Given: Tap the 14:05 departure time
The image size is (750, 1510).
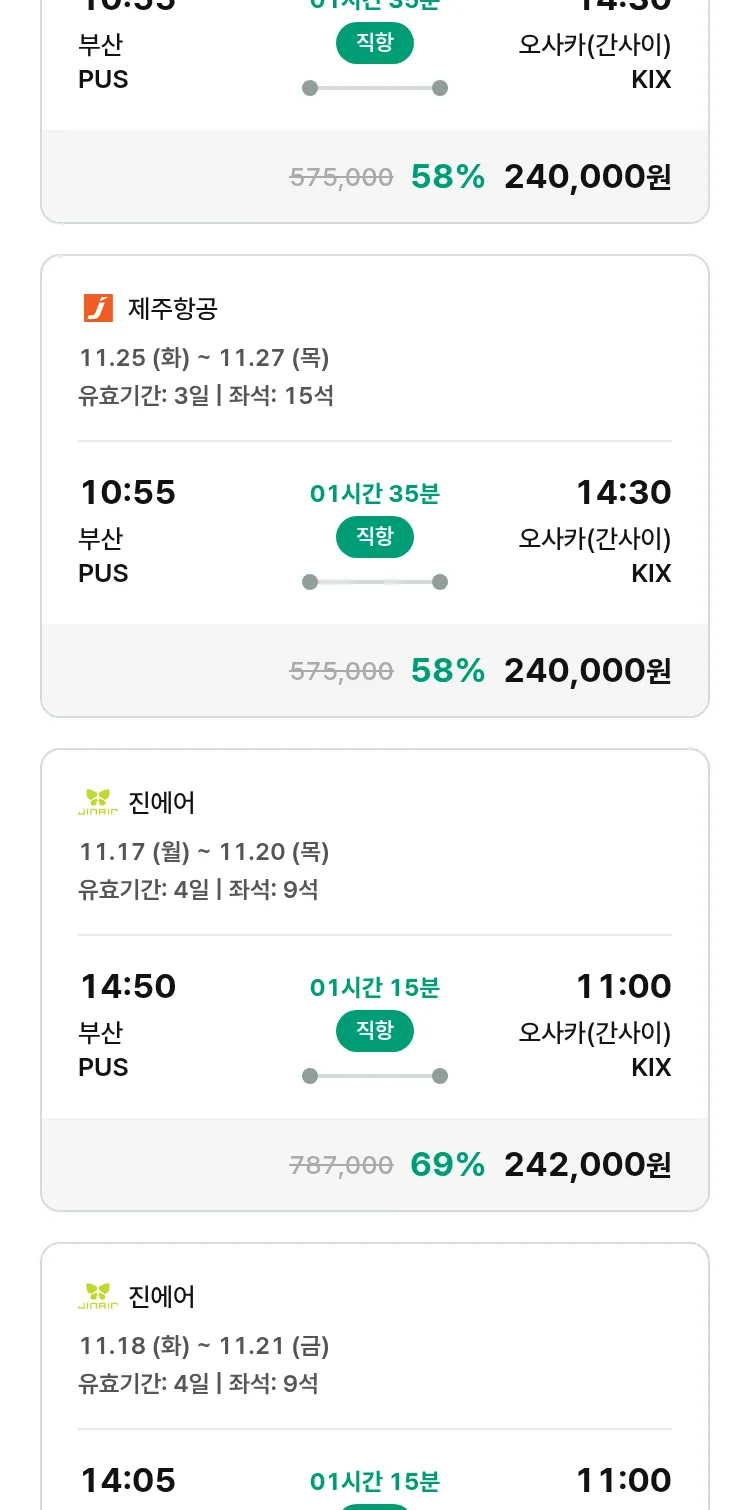Looking at the screenshot, I should tap(128, 1480).
